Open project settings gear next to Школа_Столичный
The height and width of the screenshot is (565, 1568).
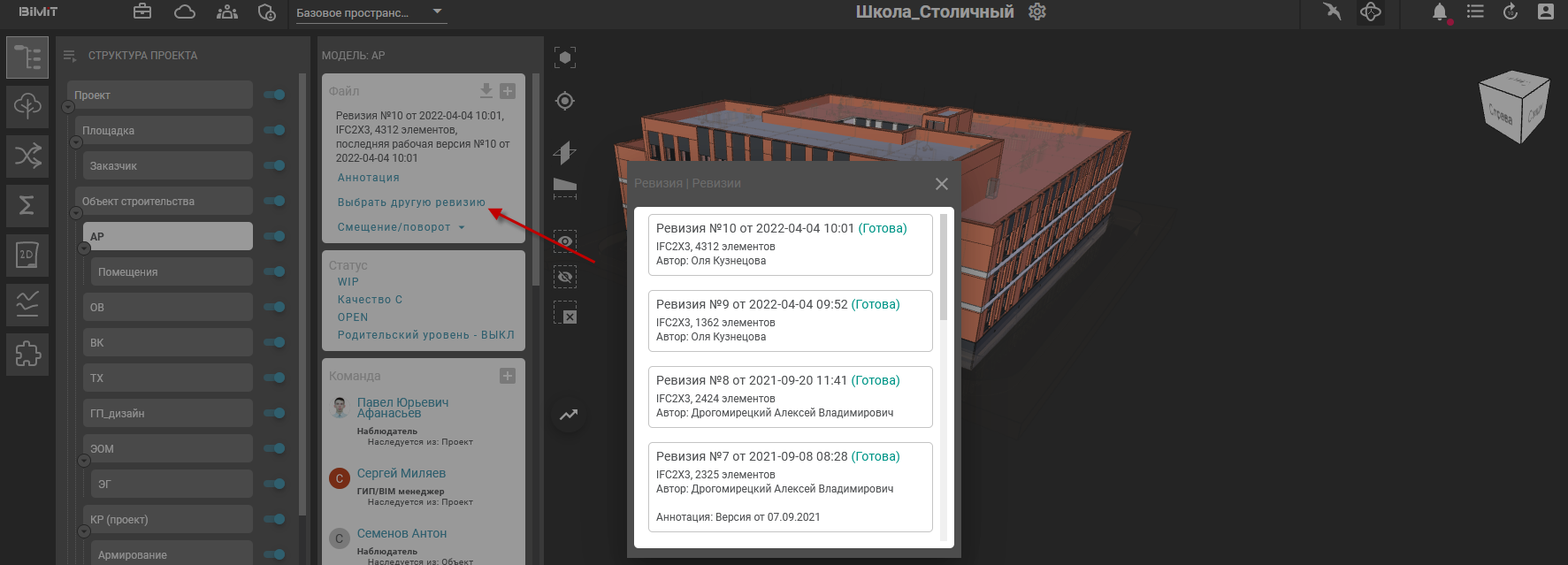(x=1037, y=12)
